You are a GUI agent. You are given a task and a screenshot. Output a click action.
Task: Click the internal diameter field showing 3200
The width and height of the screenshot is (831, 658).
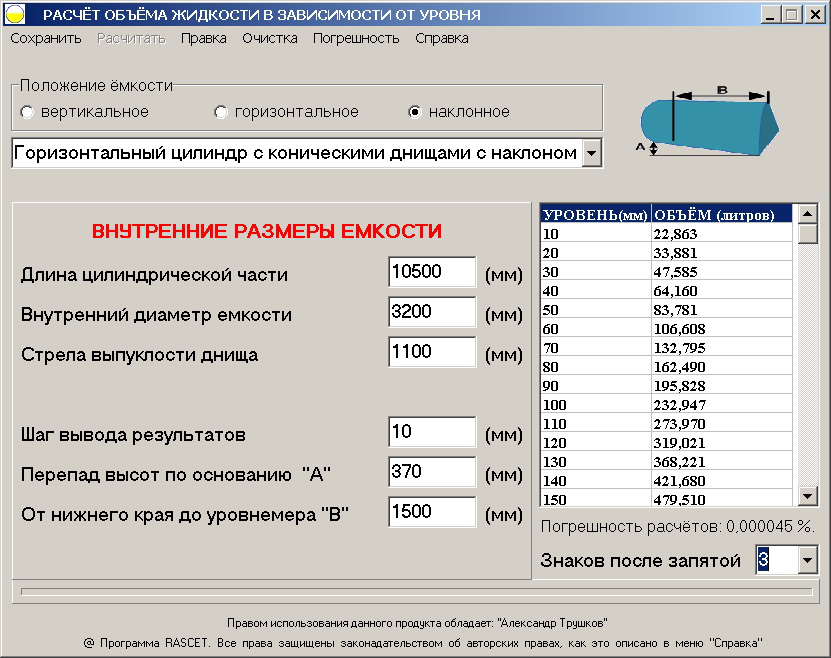432,312
